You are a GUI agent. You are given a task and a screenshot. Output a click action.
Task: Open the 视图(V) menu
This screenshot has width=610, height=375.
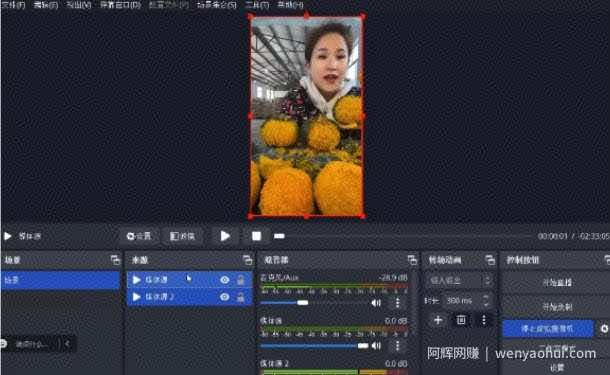pos(79,5)
